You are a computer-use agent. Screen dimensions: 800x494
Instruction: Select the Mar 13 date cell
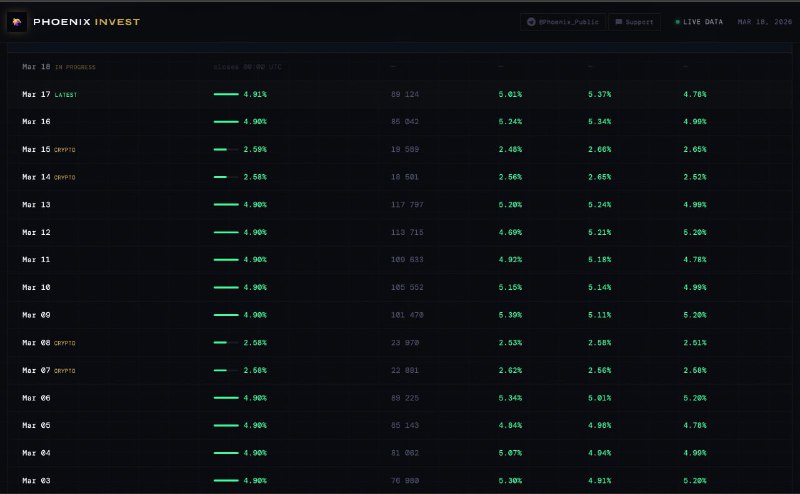[36, 205]
